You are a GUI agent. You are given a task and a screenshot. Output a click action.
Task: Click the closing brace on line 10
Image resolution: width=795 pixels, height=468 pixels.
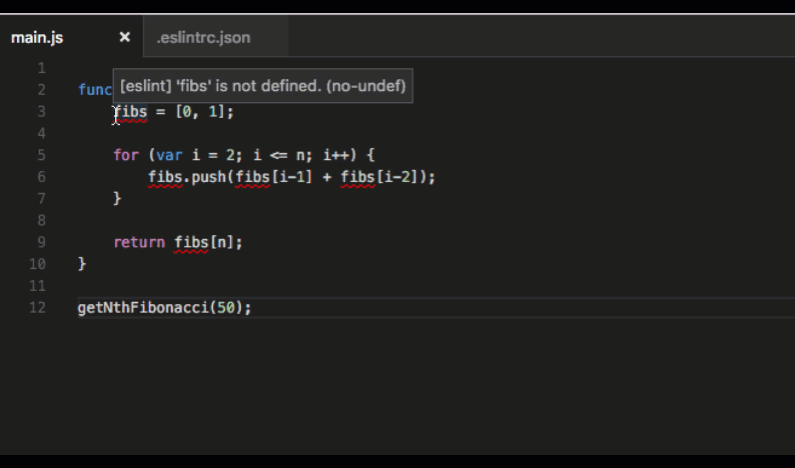[82, 264]
